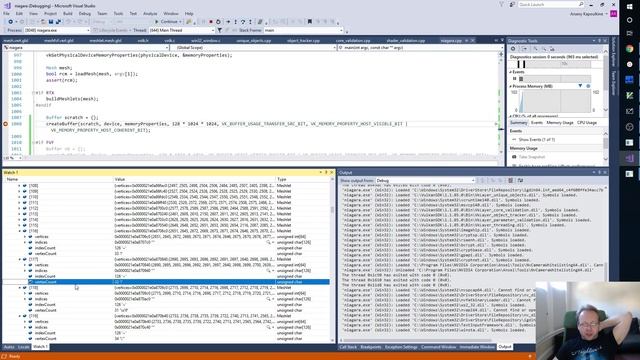Viewport: 640px width, 360px height.
Task: Switch to the Breakpoints tab
Action: [371, 347]
